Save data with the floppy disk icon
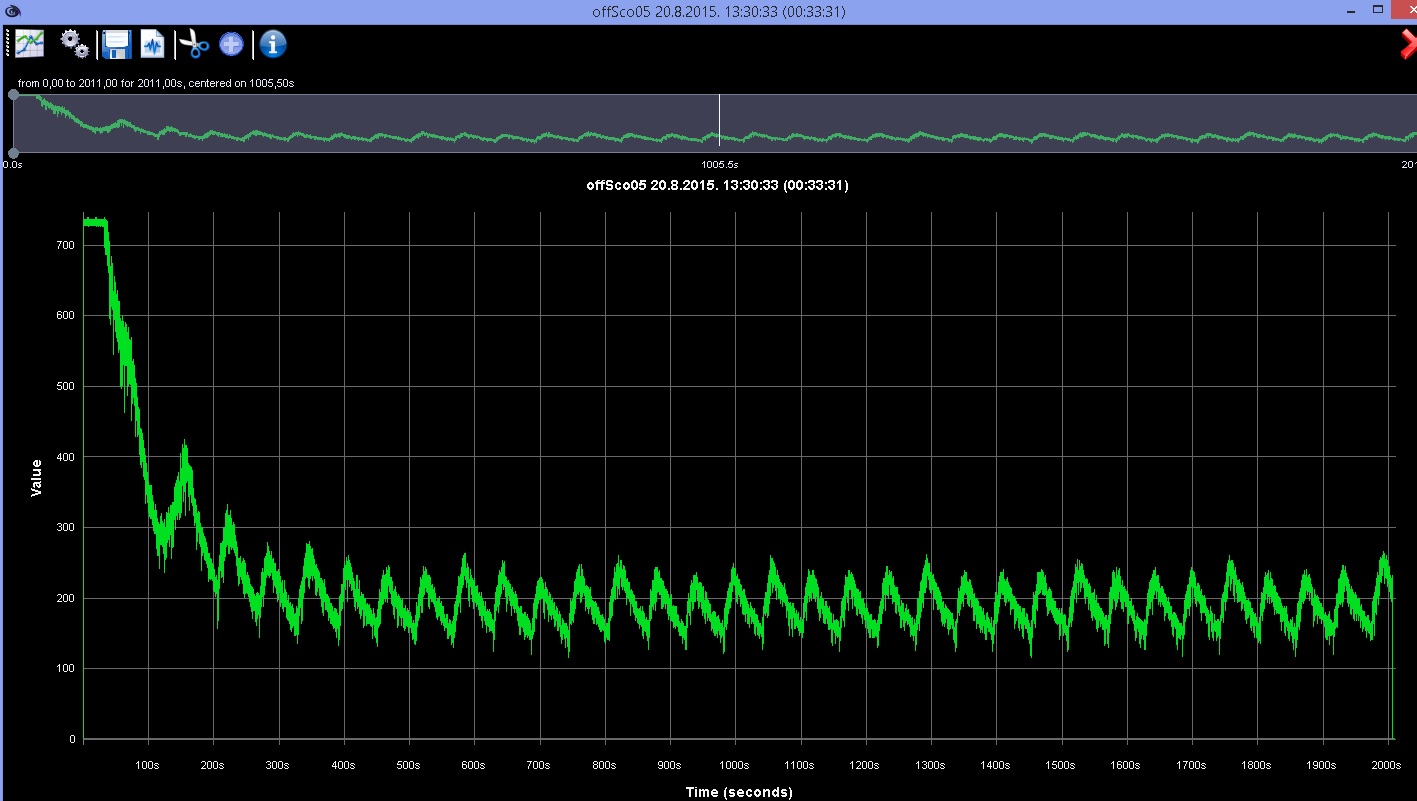 pos(117,44)
